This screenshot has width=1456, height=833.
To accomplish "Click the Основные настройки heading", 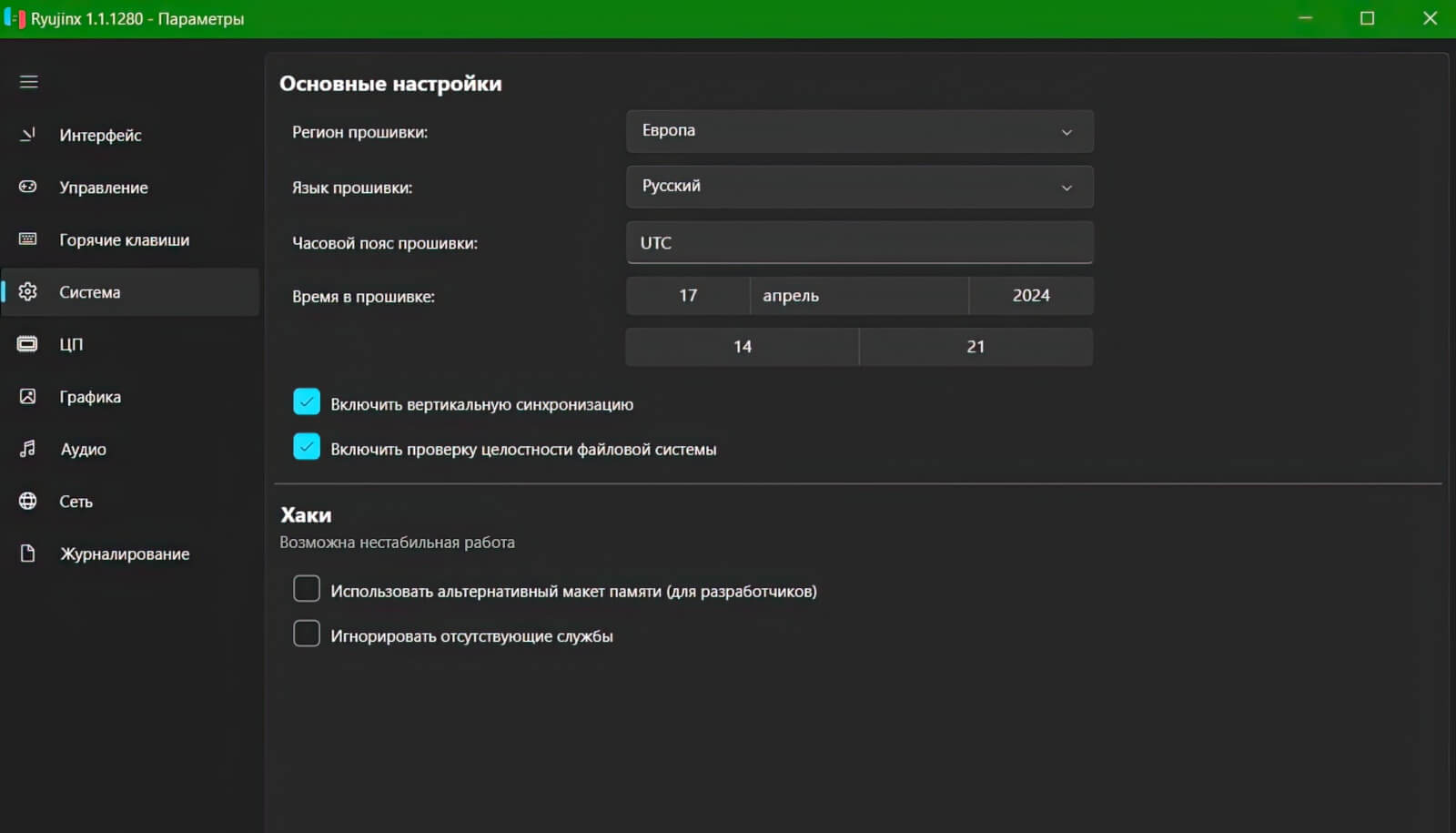I will (390, 84).
